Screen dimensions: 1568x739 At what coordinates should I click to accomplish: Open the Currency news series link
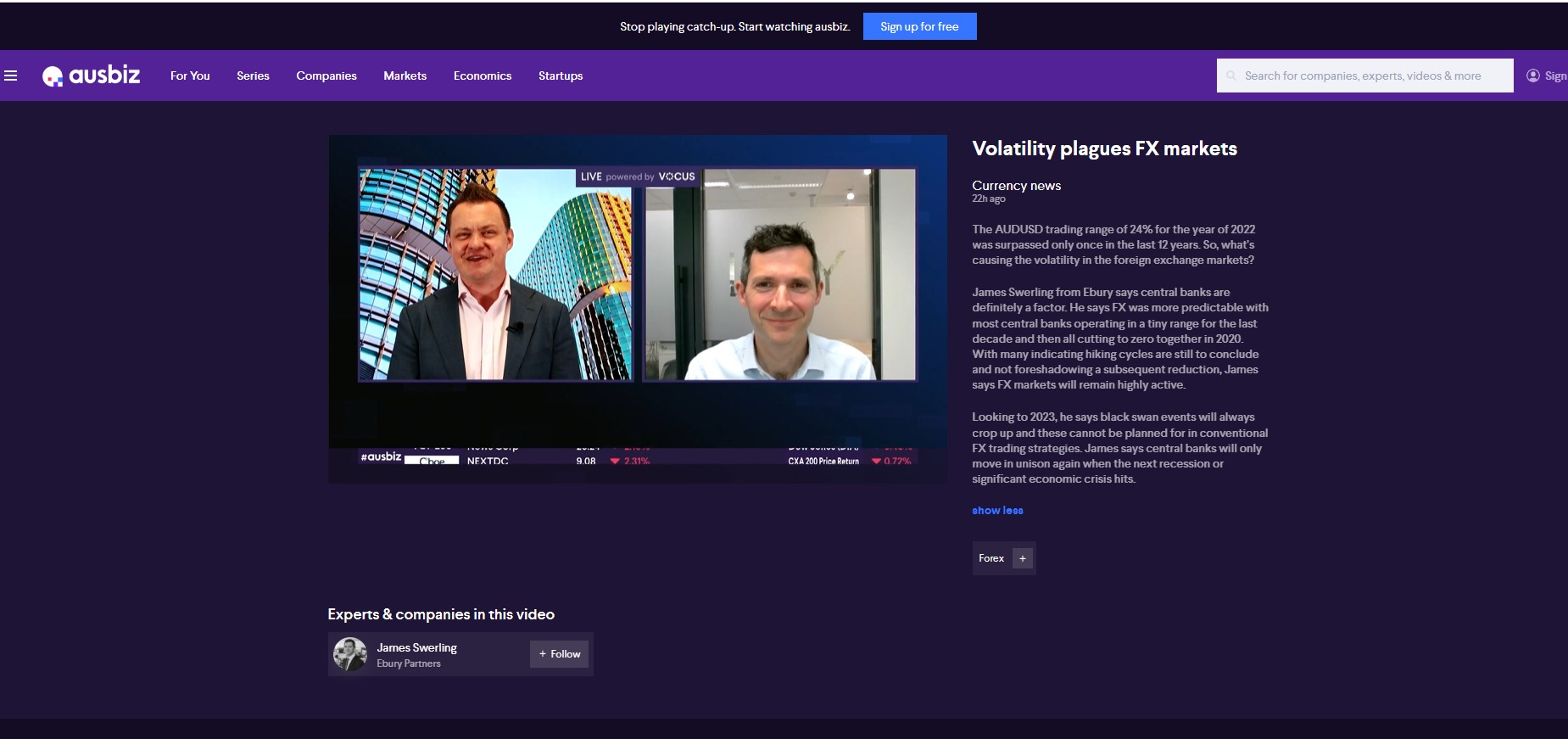tap(1016, 186)
